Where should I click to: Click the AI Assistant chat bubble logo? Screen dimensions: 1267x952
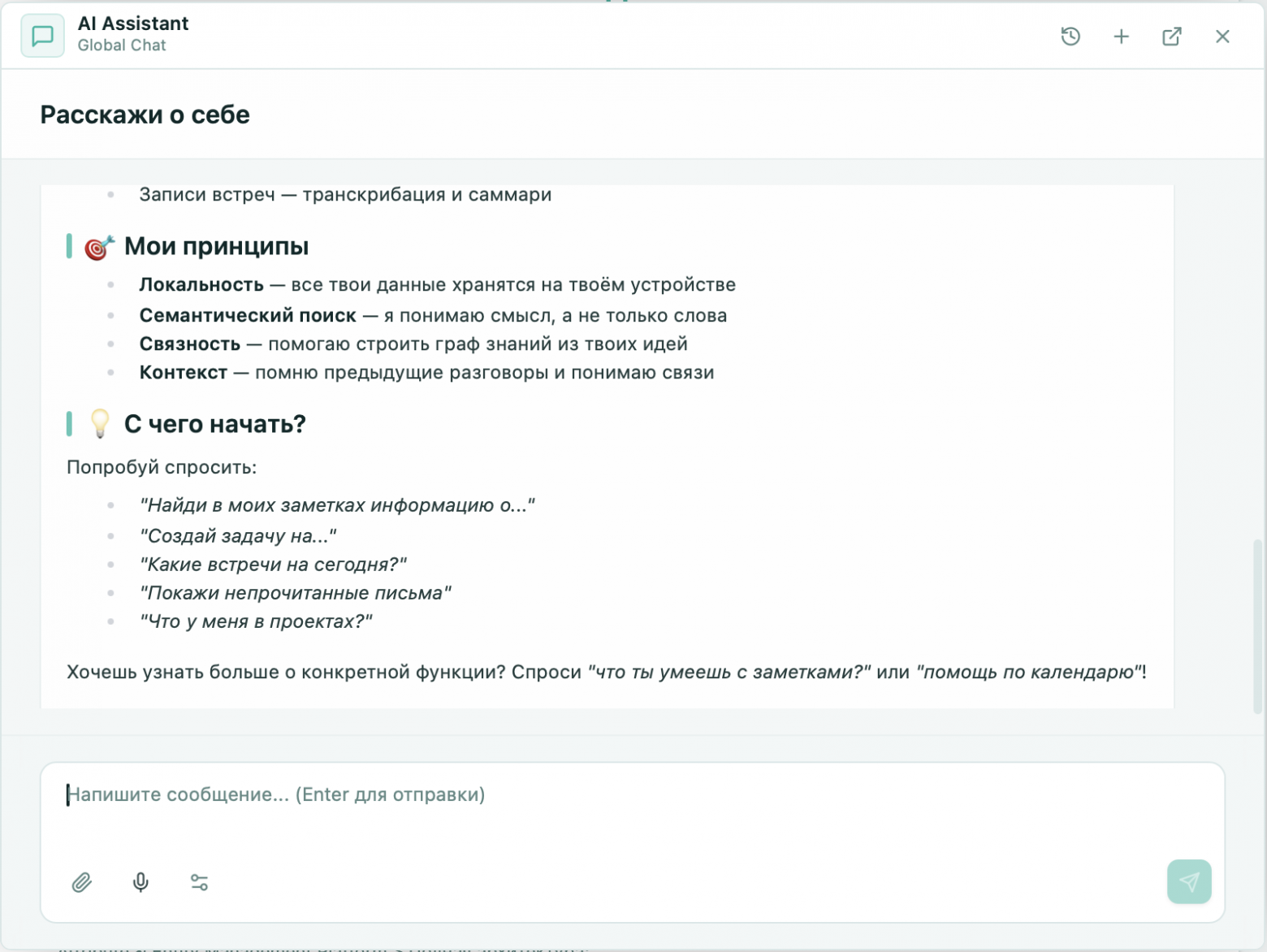point(42,35)
